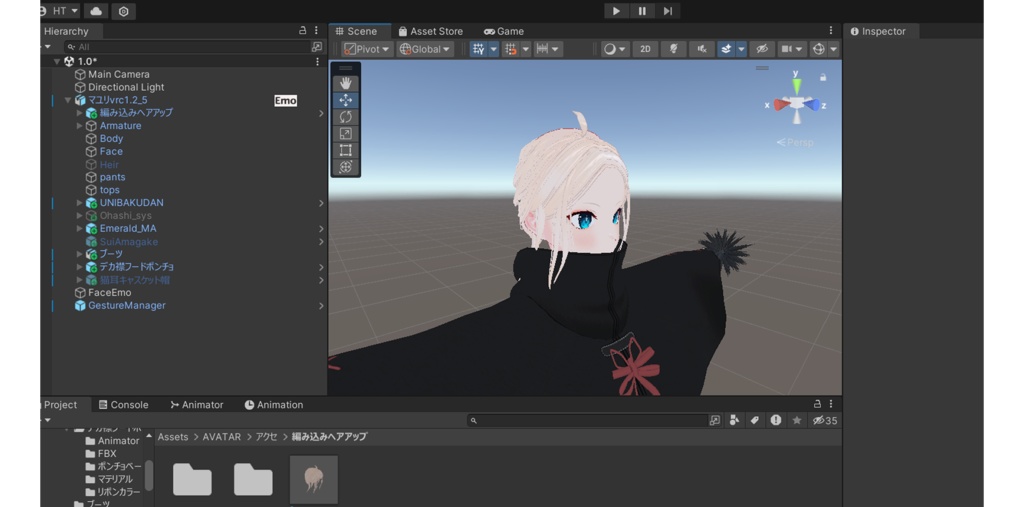Lock the Hierarchy panel
The width and height of the screenshot is (1024, 507).
pyautogui.click(x=302, y=31)
